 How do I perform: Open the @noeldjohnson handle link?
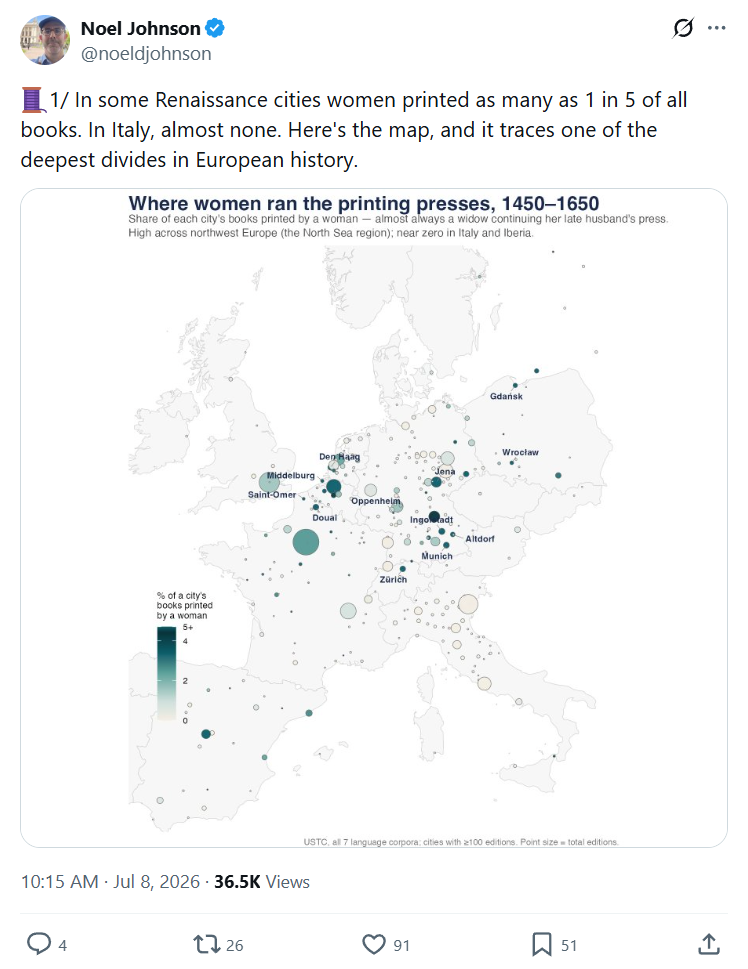coord(146,54)
